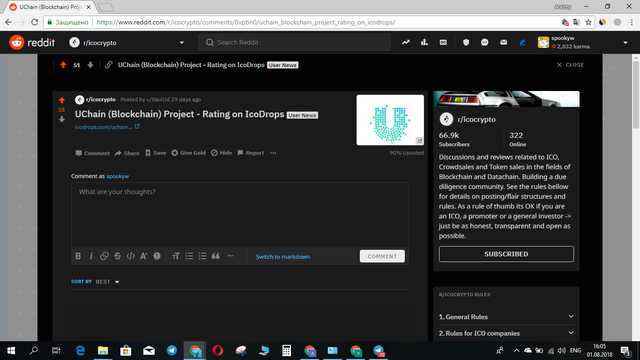The width and height of the screenshot is (640, 360).
Task: Open r/icocrypto in the sidebar card
Action: tap(476, 120)
